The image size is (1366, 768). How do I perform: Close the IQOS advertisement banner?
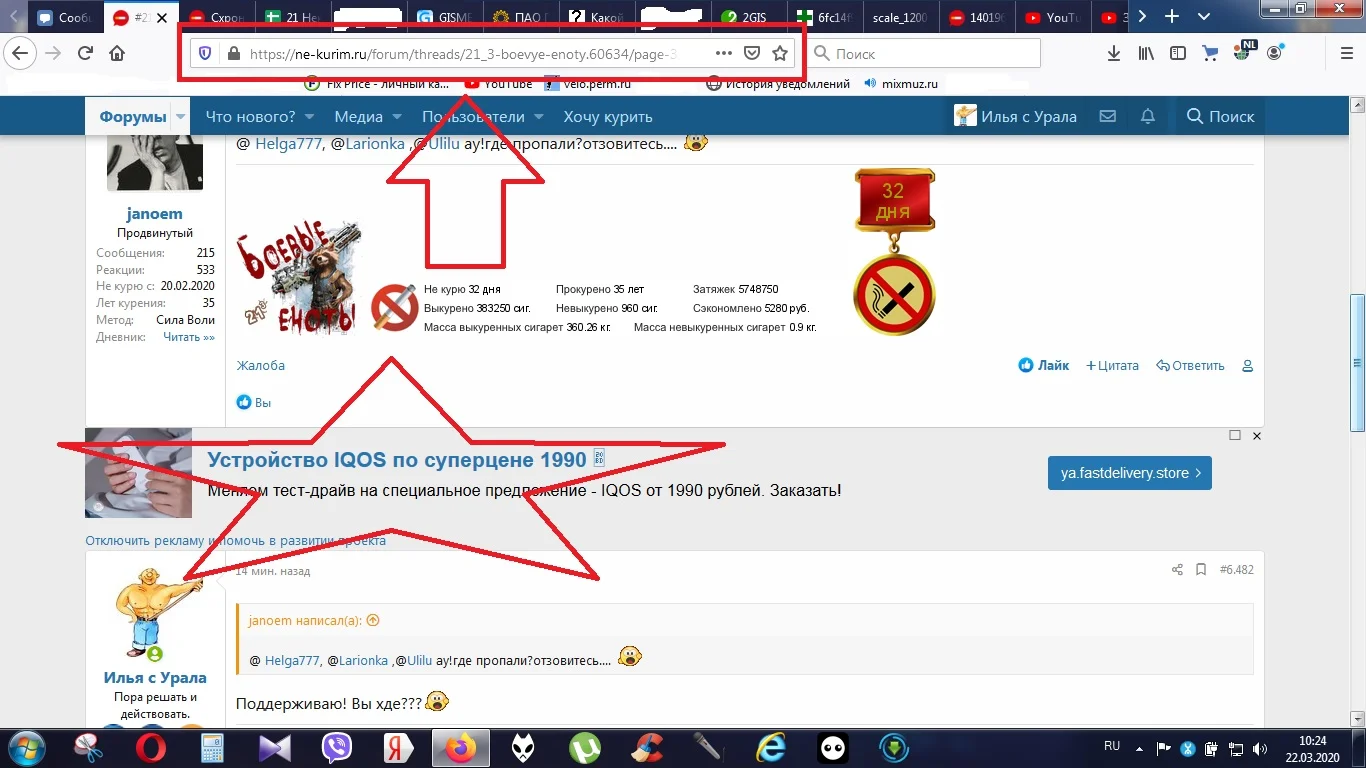point(1257,435)
